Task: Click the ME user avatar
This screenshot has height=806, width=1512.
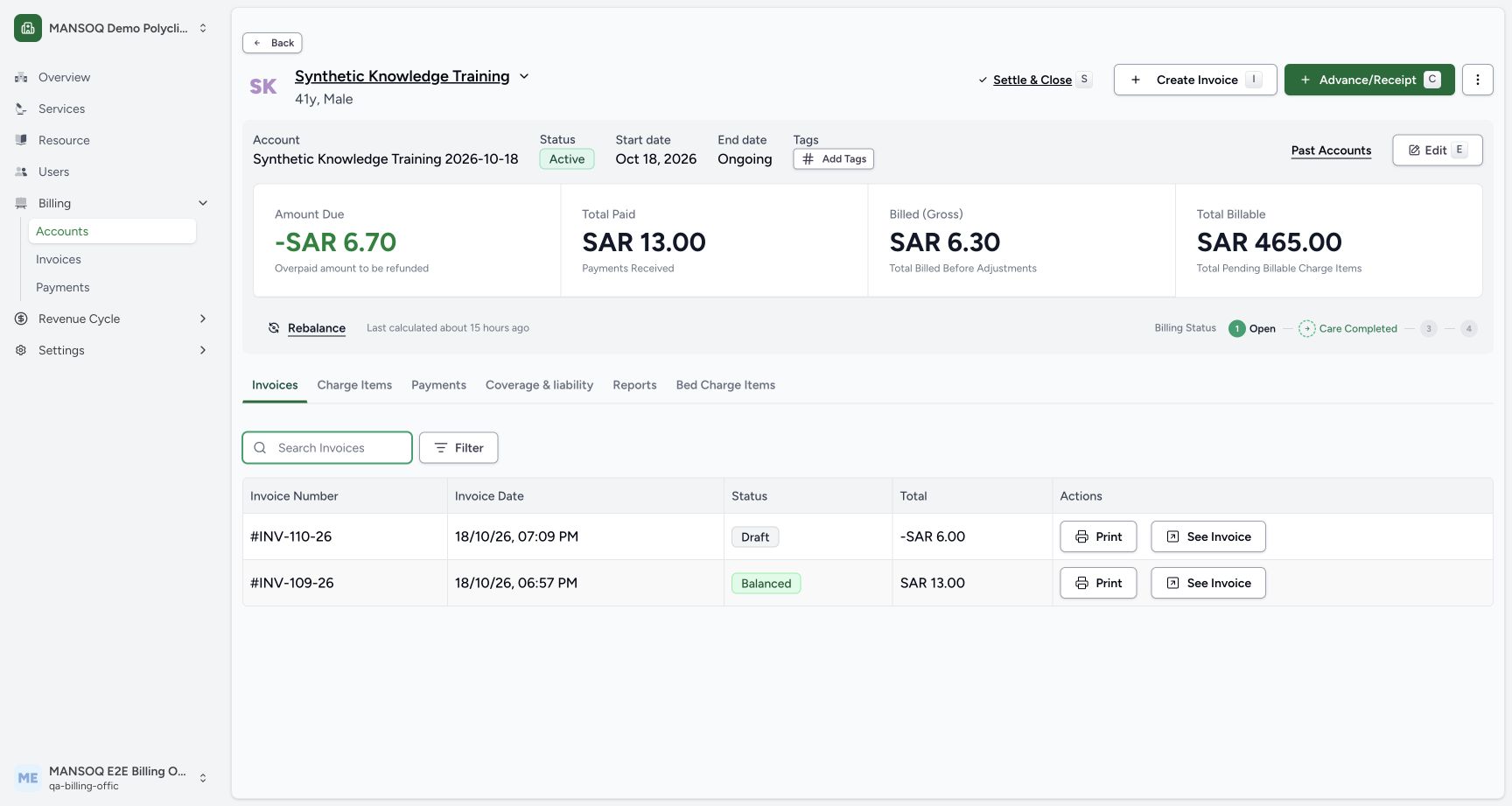Action: [x=28, y=778]
